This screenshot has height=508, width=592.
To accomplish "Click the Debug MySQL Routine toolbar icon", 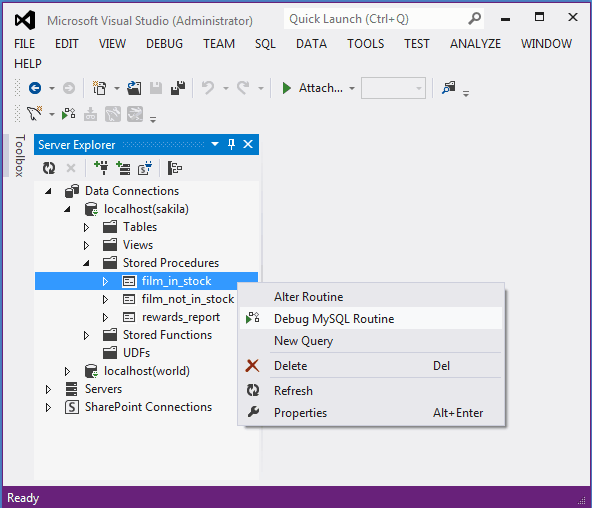I will (x=68, y=114).
